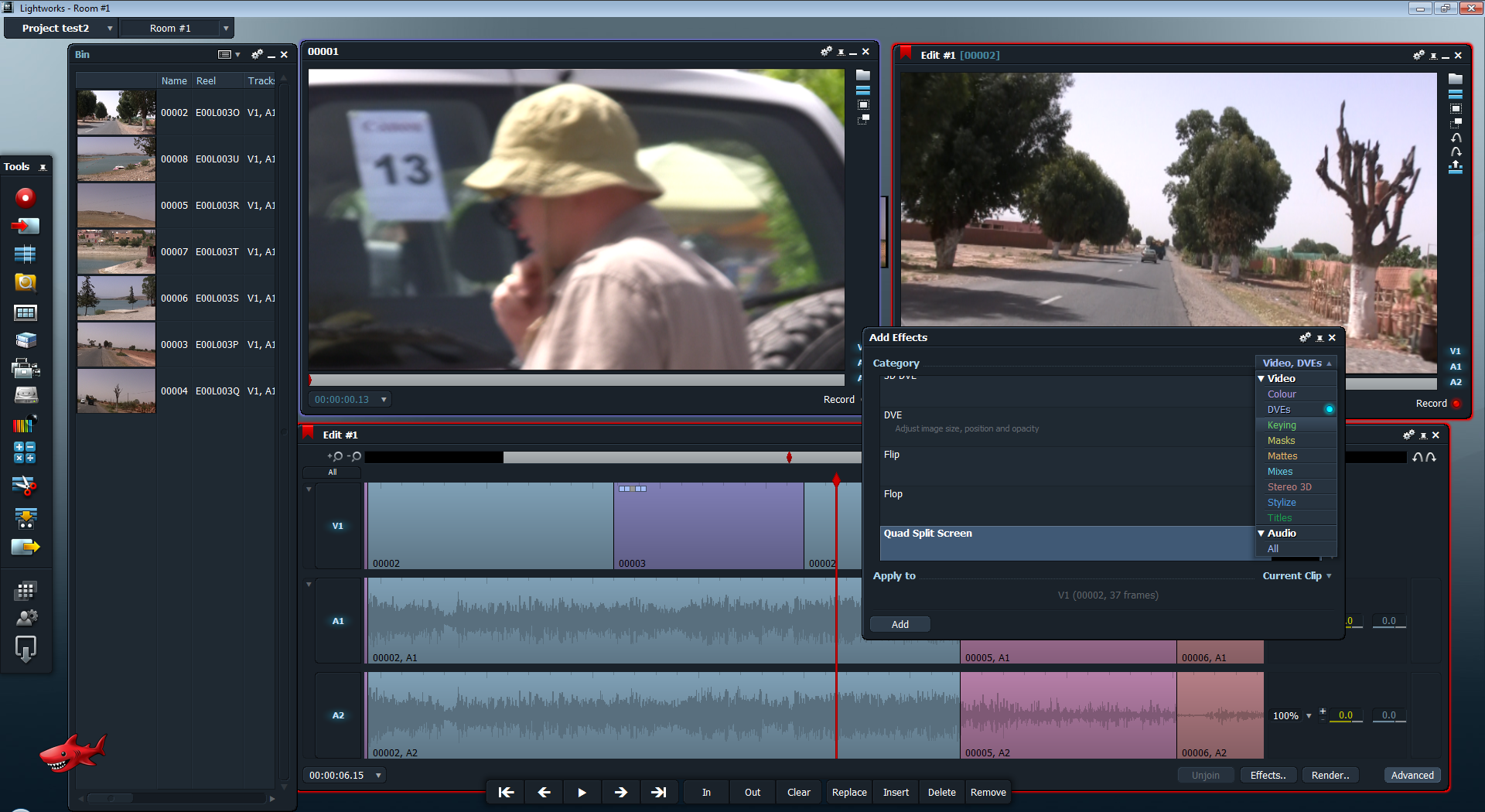Click timeline undo arrow near the black strip
Image resolution: width=1485 pixels, height=812 pixels.
[1417, 457]
